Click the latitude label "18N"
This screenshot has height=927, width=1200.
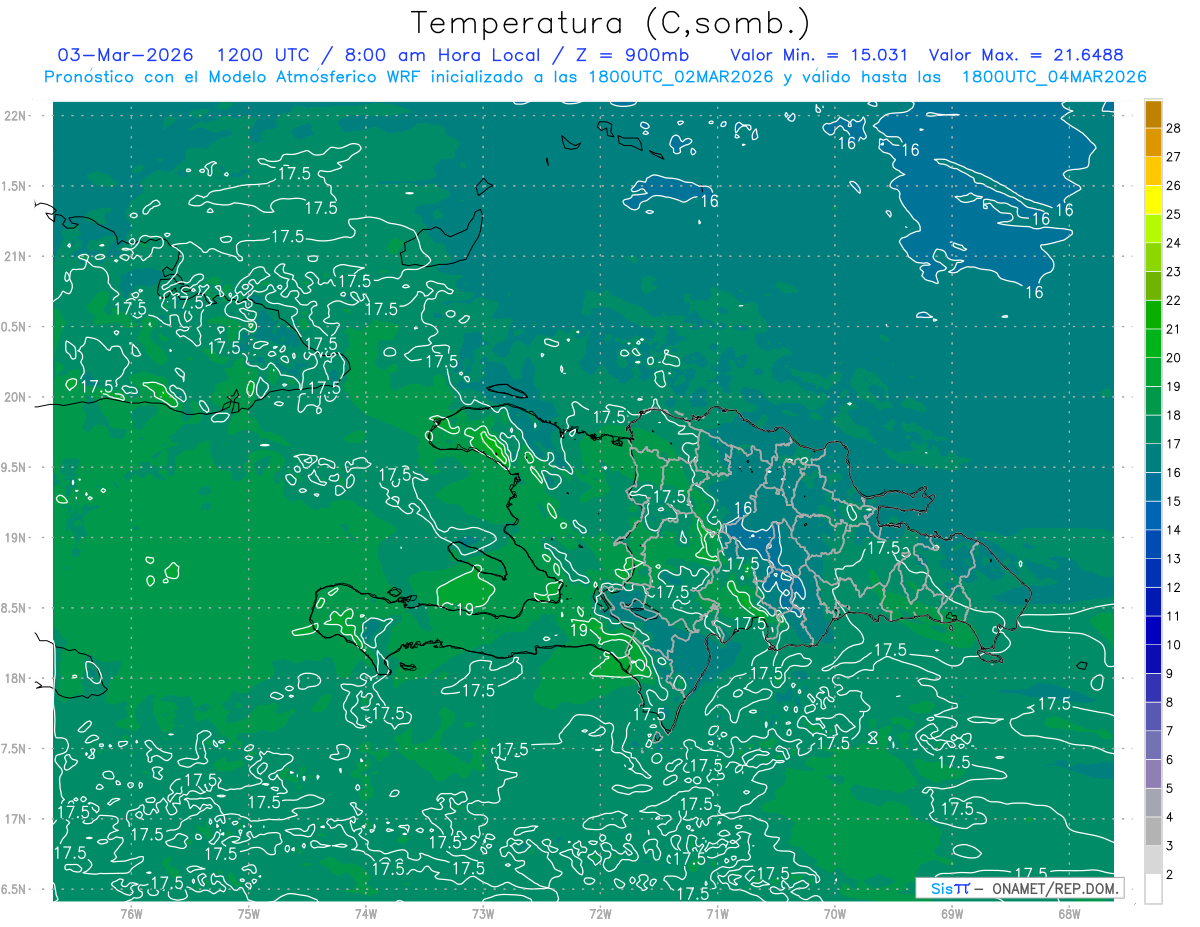pyautogui.click(x=14, y=678)
